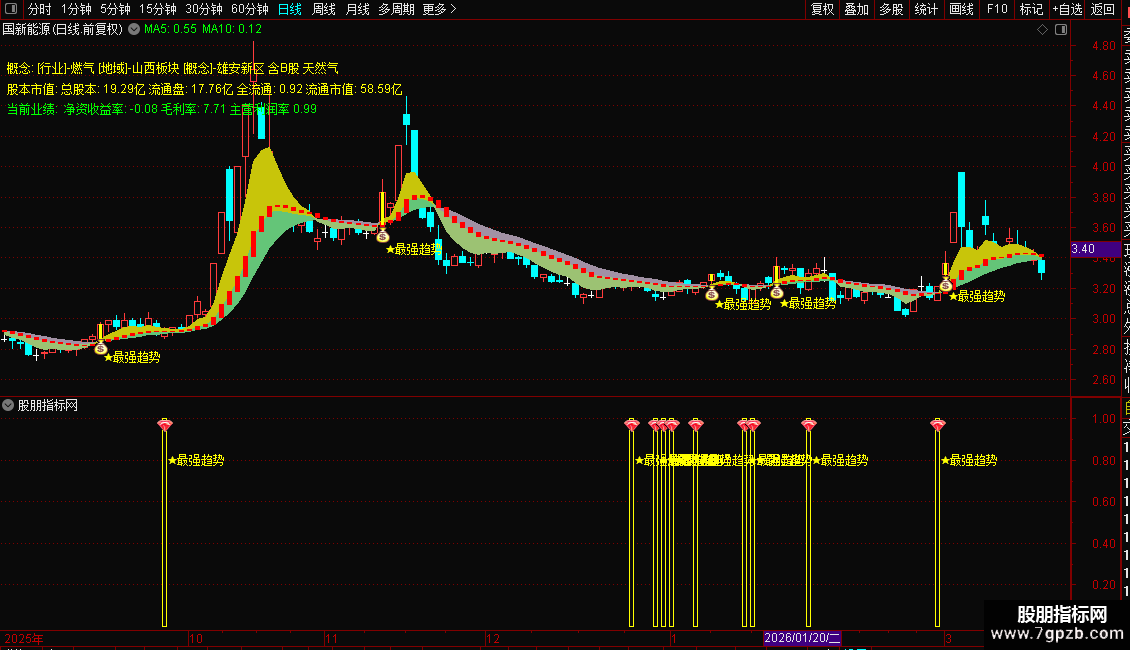Click the money bag icon near March
Viewport: 1130px width, 650px height.
[946, 285]
